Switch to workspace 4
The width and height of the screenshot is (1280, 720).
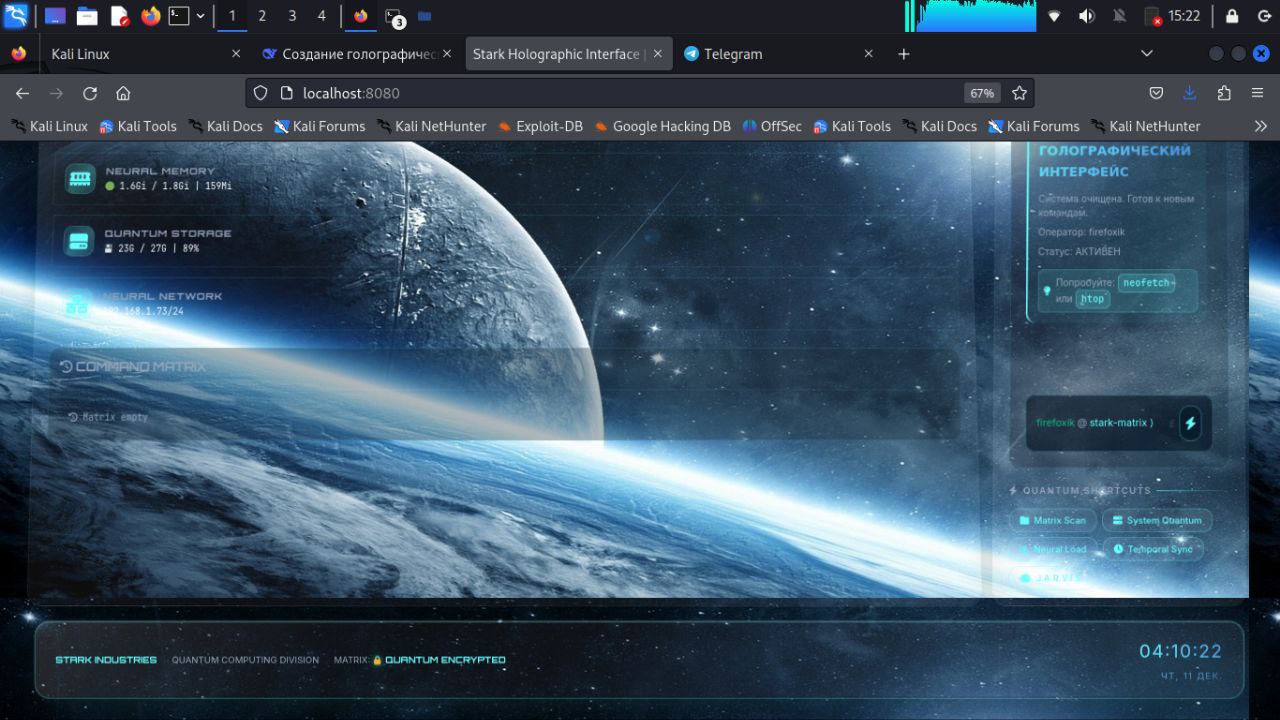(321, 16)
